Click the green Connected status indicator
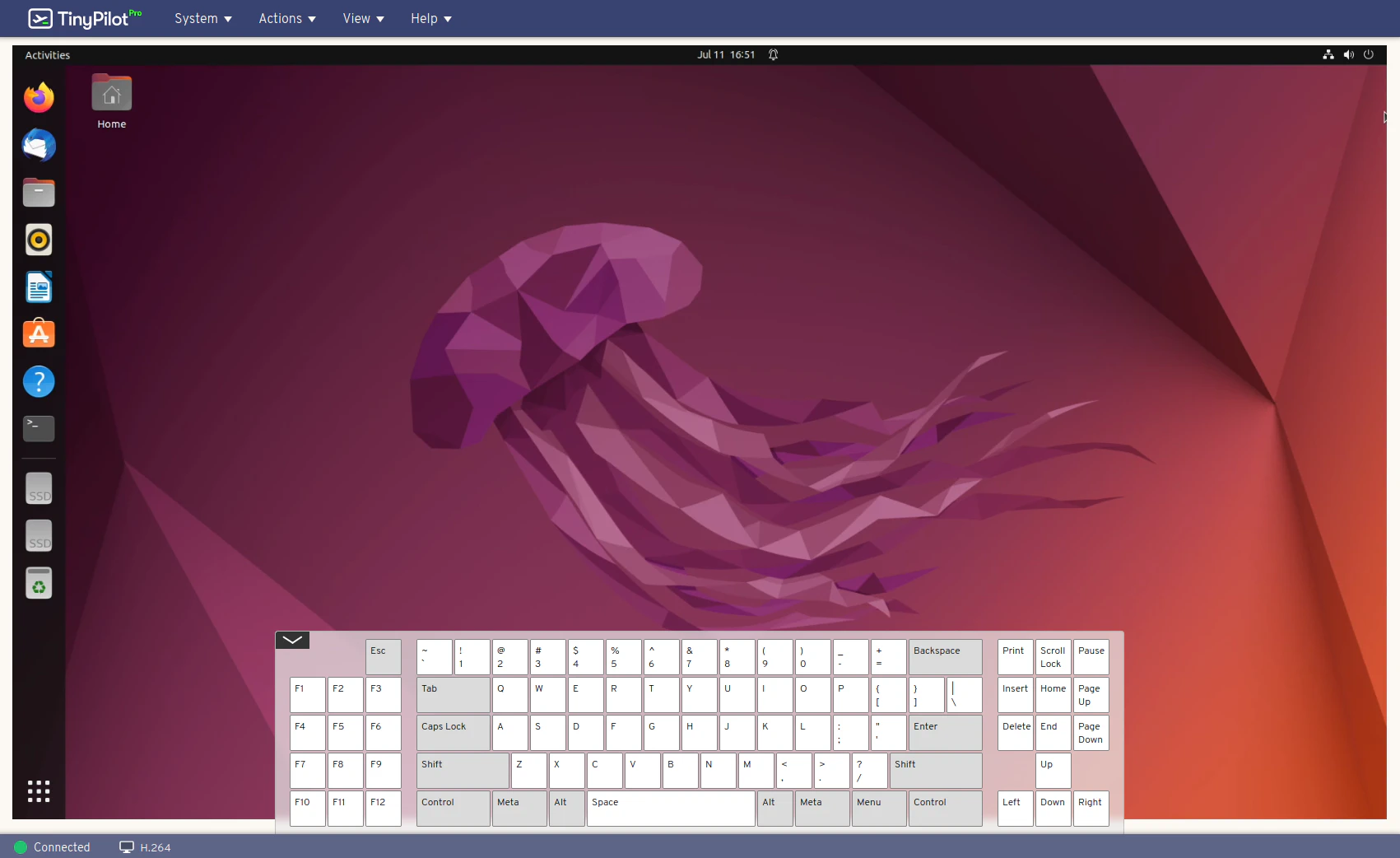 [21, 847]
